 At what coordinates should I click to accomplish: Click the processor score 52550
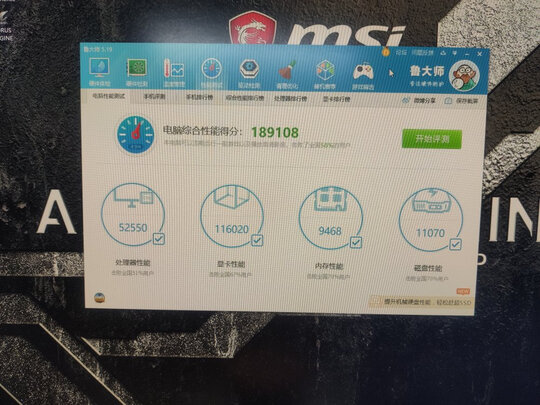coord(133,228)
